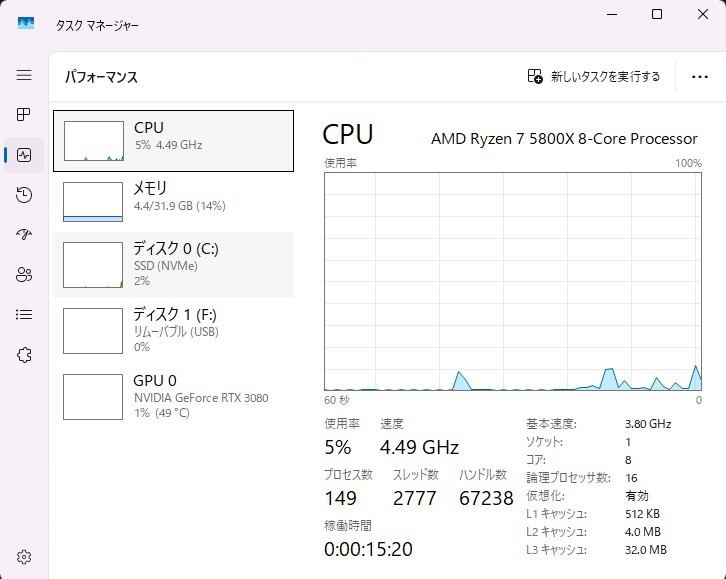Select GPU 0 GeForce RTX 3080 item
The image size is (726, 579).
point(173,396)
